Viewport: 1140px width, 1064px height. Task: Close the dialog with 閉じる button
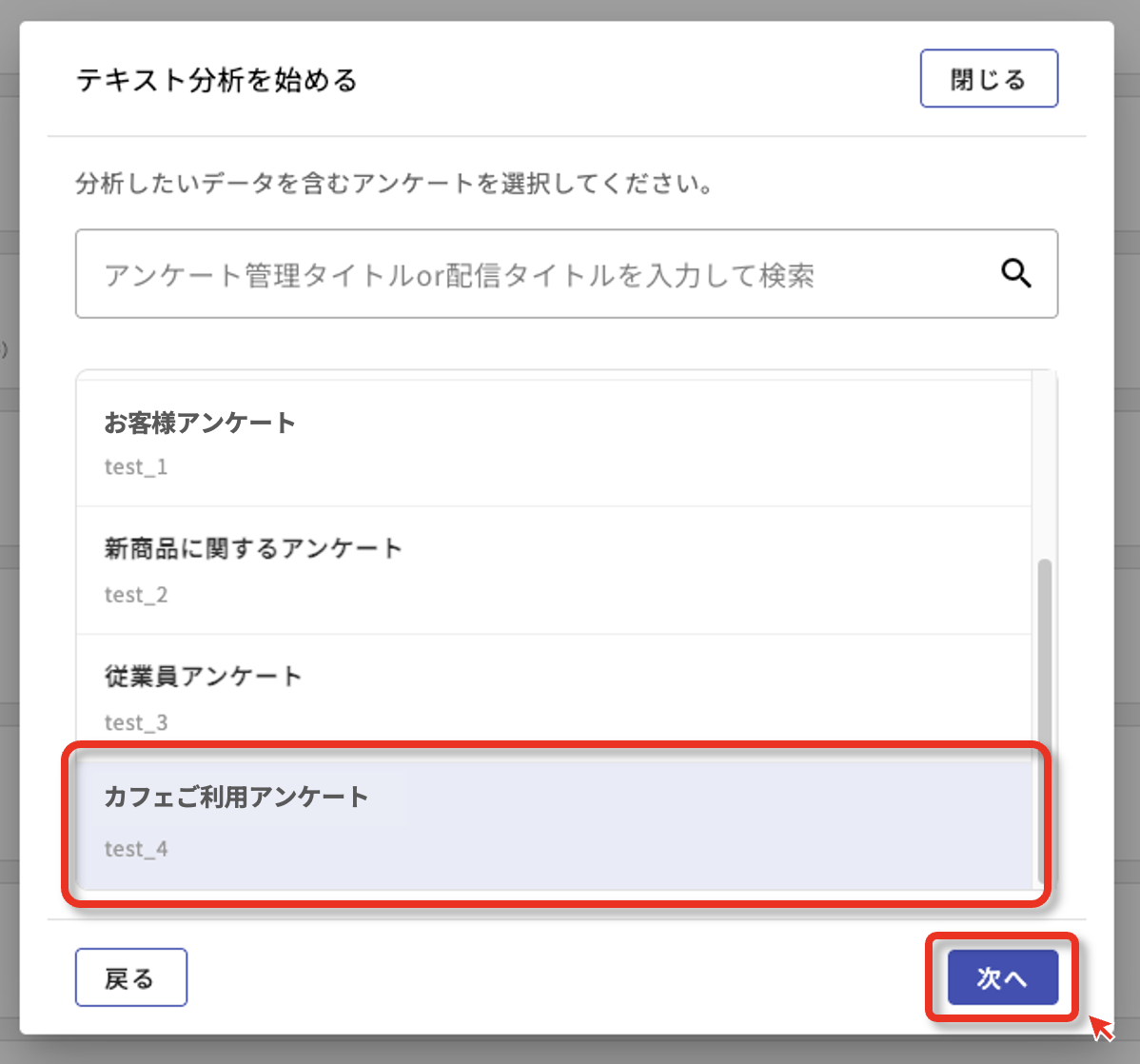coord(989,79)
